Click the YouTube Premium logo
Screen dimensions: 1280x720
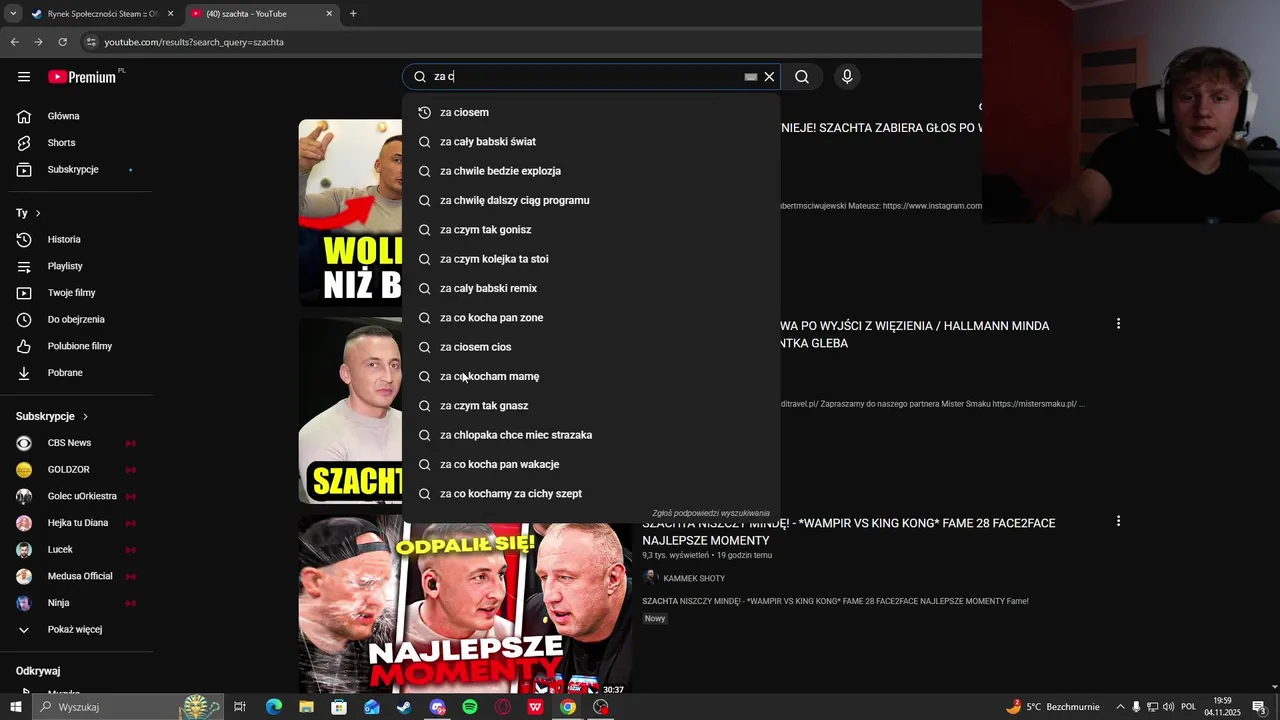(x=84, y=77)
